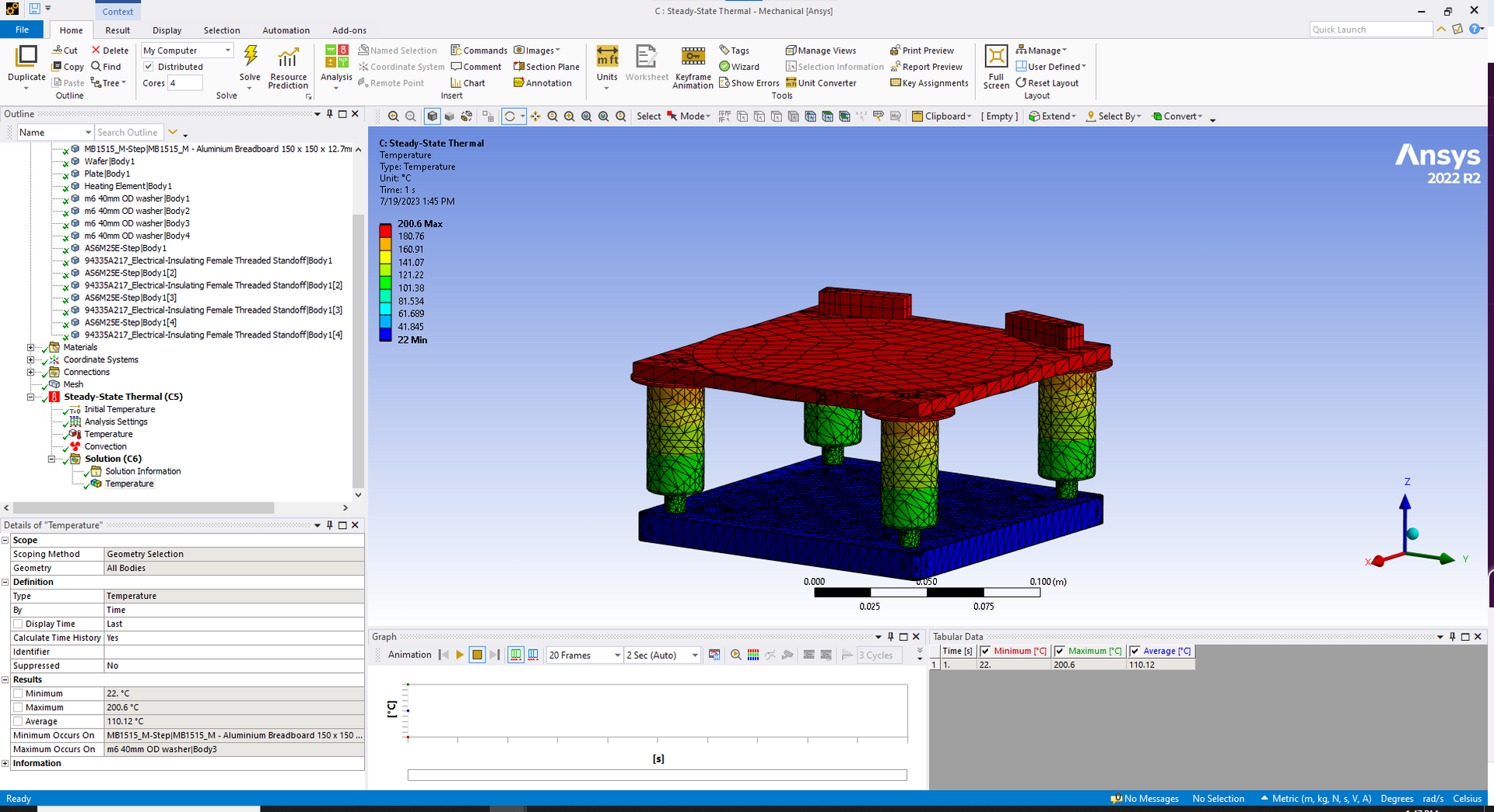The height and width of the screenshot is (812, 1494).
Task: Click the red 200.6 Max legend color band
Action: pos(385,230)
